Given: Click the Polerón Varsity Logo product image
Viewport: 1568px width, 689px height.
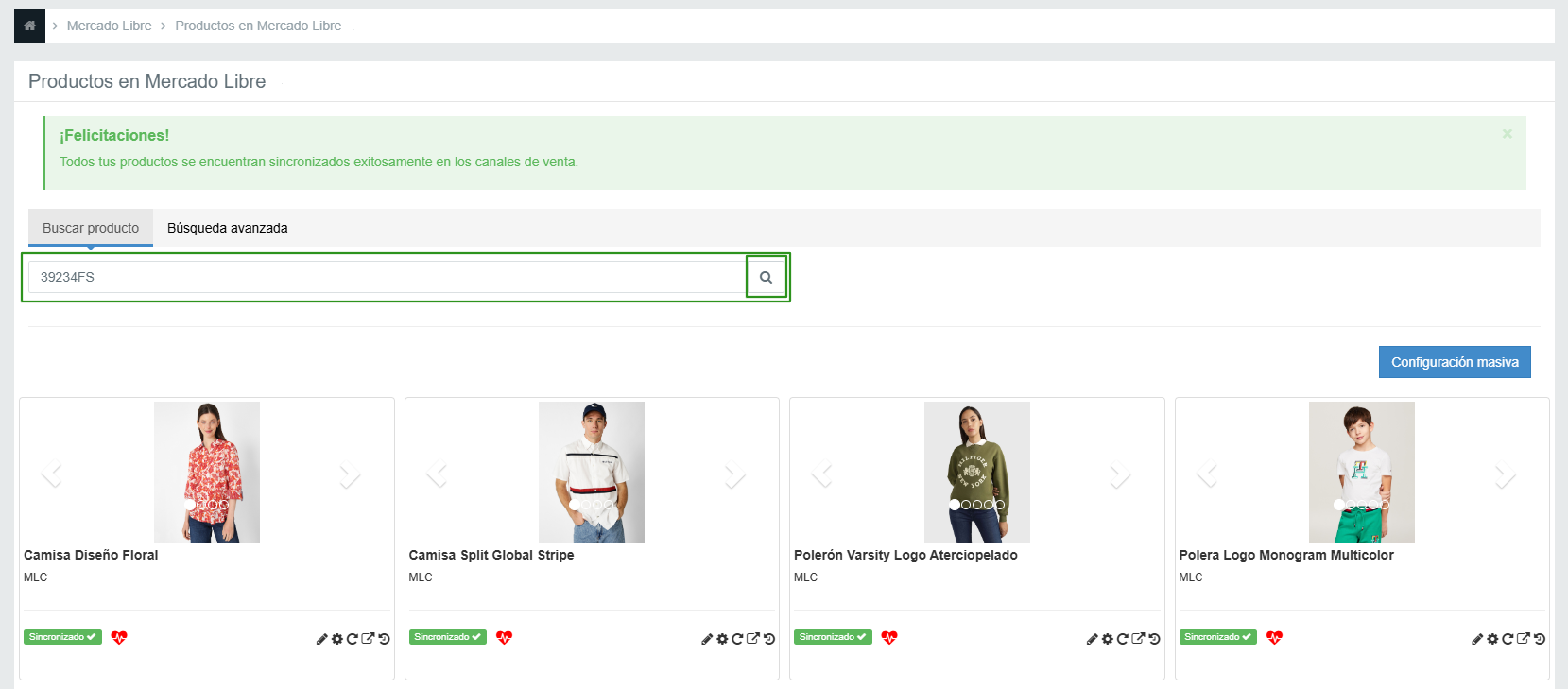Looking at the screenshot, I should 977,473.
